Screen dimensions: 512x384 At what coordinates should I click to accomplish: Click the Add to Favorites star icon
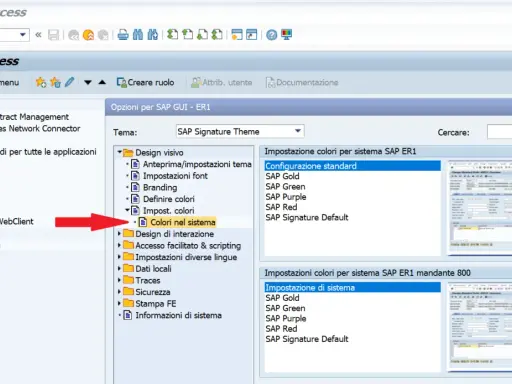point(41,82)
